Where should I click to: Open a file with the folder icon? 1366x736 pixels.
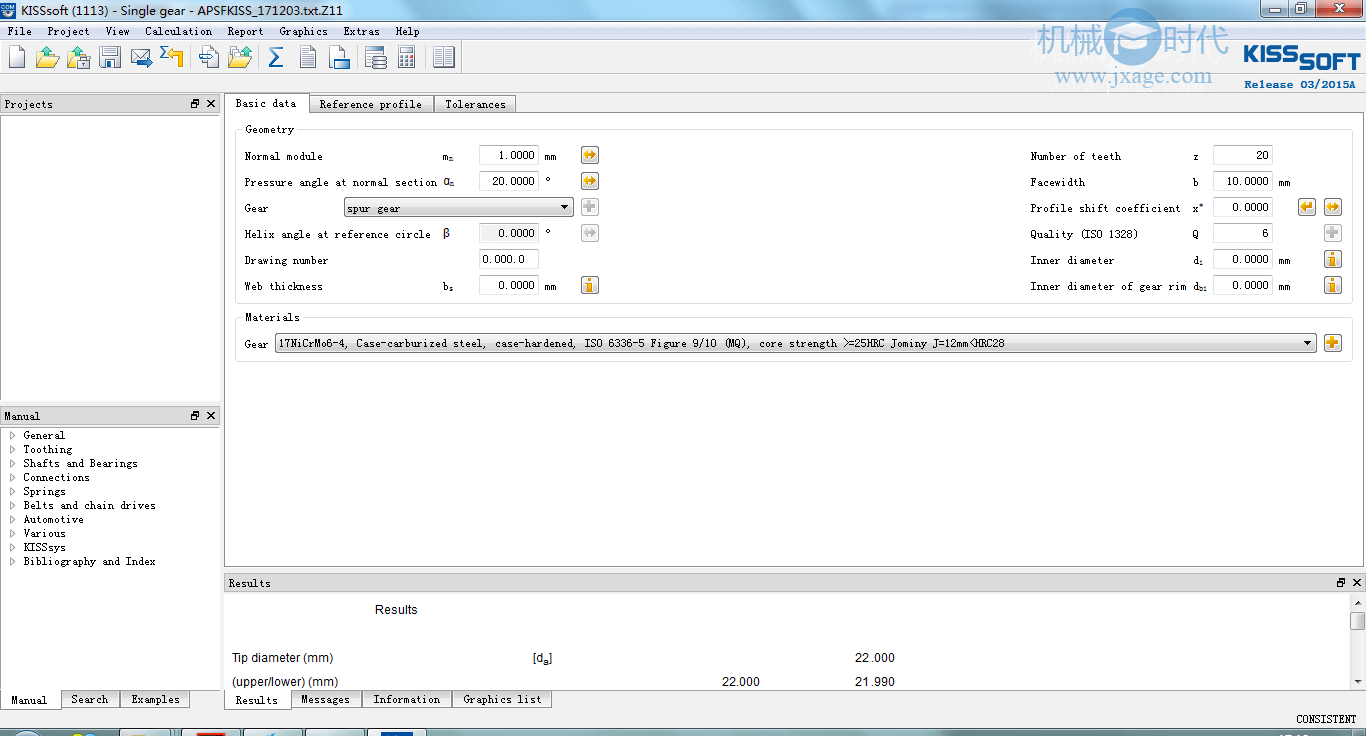click(47, 57)
